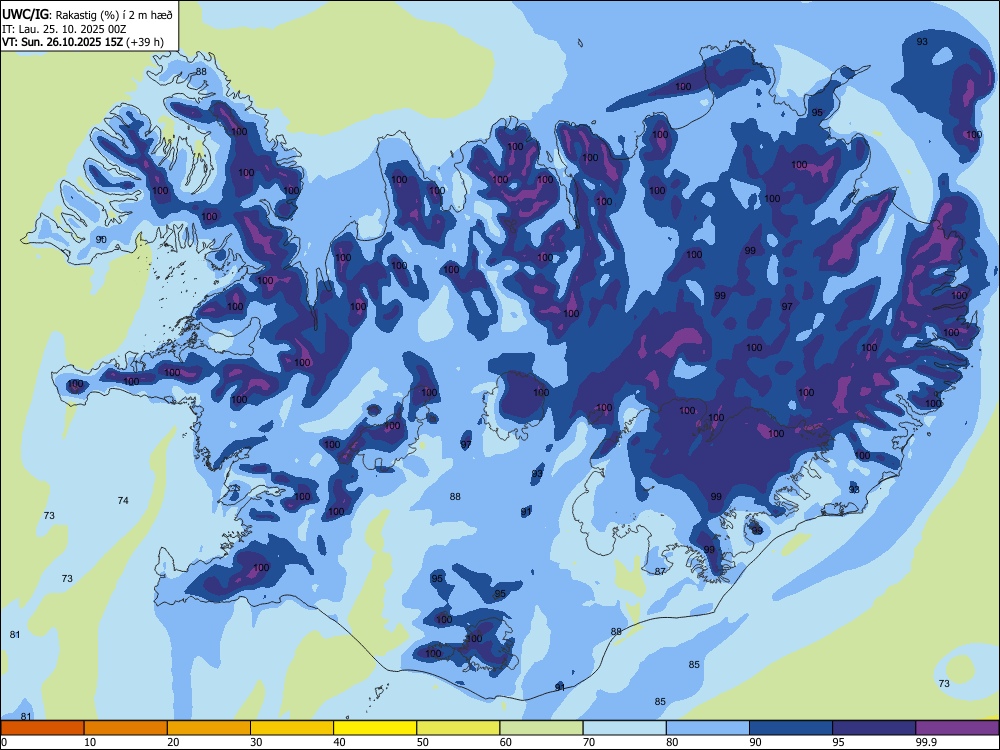Select the "10" label under the color bar
The image size is (1000, 750).
90,742
